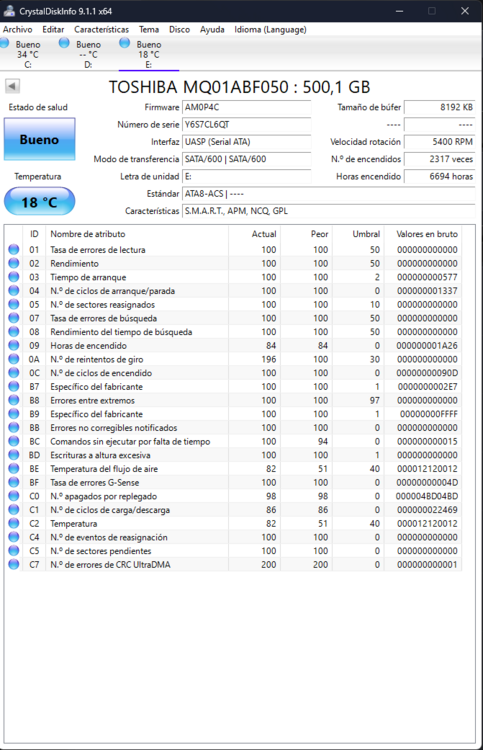Screen dimensions: 483x750
Task: Click raw value 000004BD04BD
Action: point(427,496)
